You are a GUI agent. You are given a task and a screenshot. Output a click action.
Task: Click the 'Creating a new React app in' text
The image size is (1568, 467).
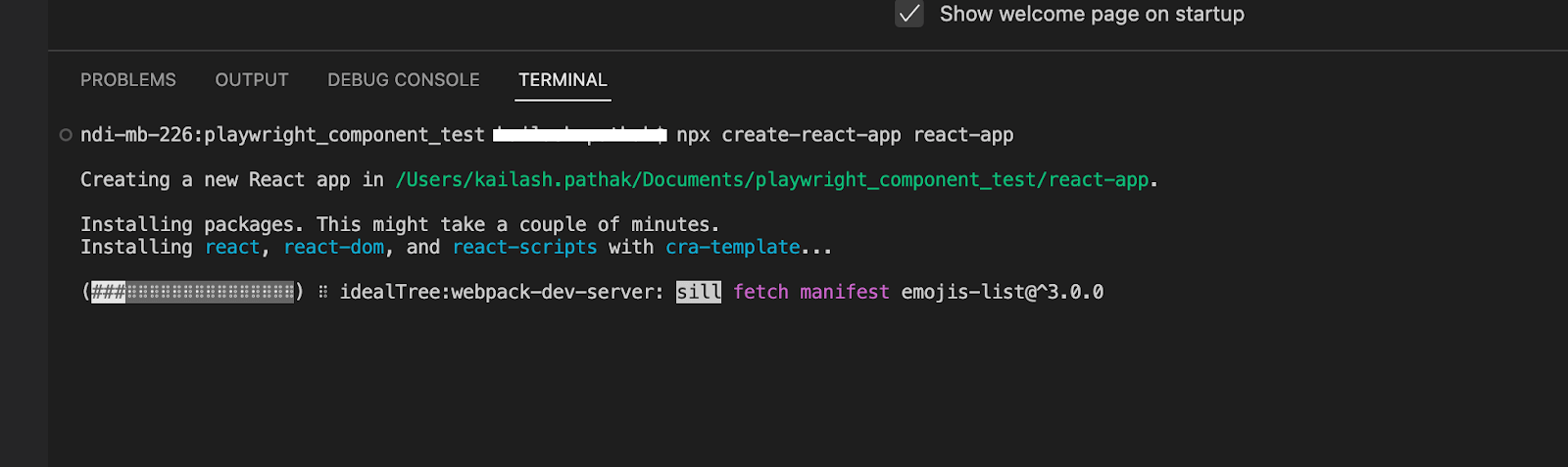click(232, 180)
